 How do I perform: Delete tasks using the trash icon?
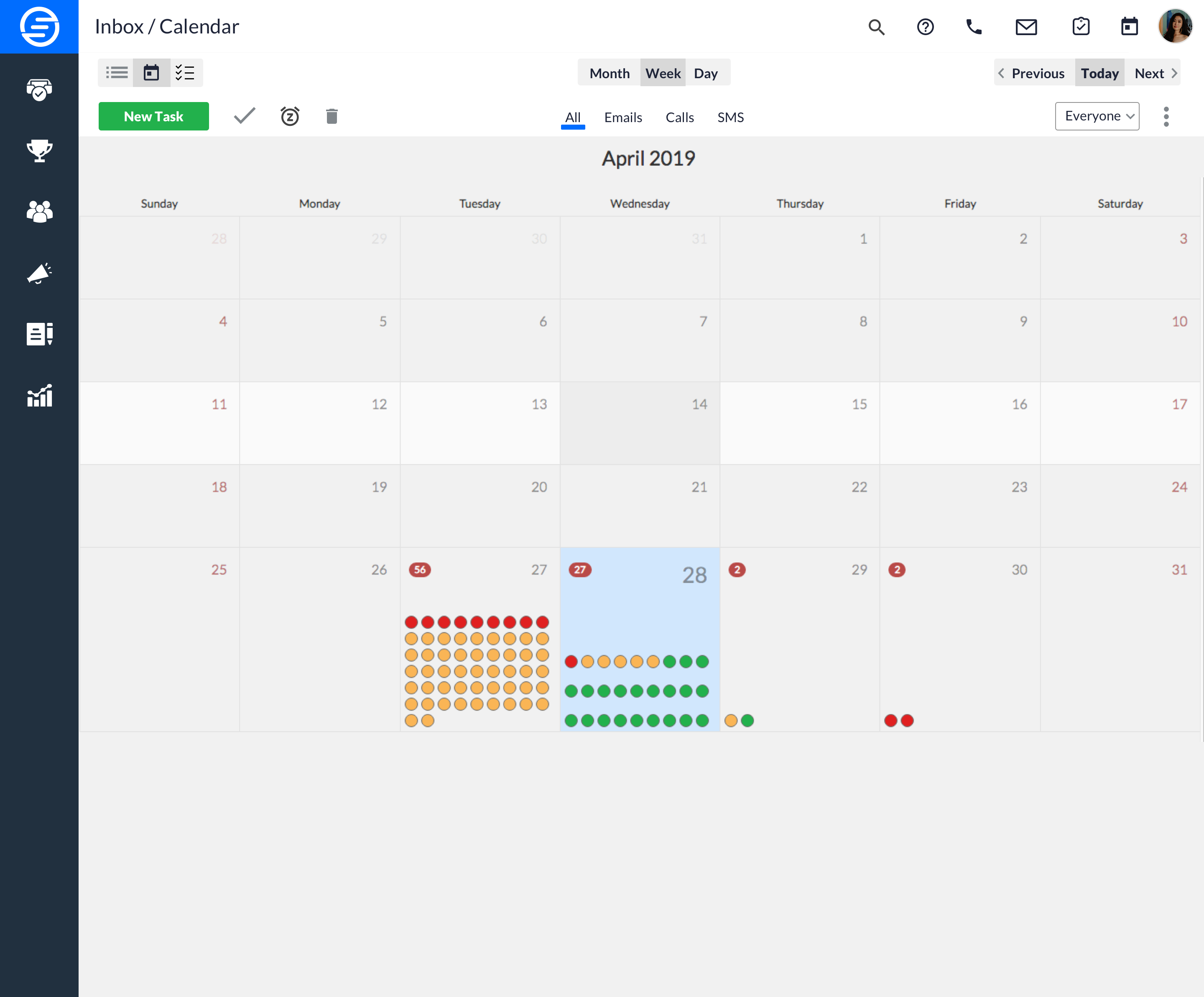332,116
